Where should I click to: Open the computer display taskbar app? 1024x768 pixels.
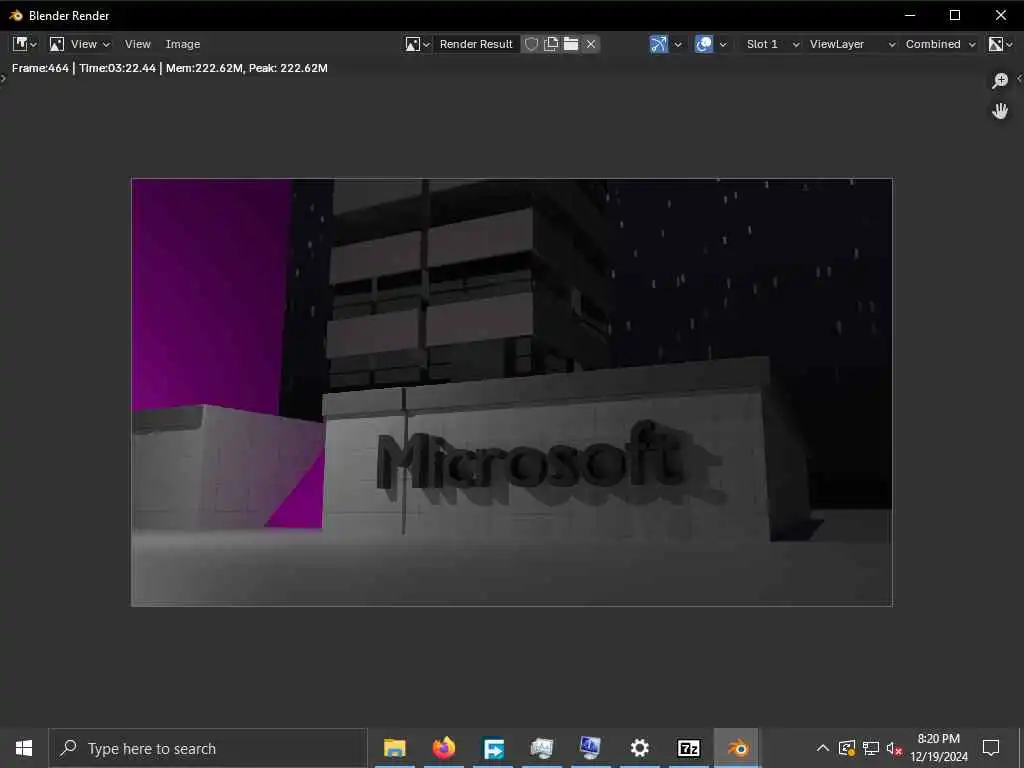coord(590,748)
